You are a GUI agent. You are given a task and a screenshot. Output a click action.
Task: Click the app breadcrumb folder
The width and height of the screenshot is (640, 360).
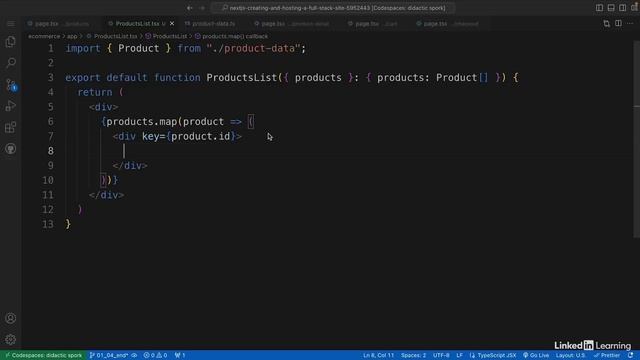(x=72, y=36)
